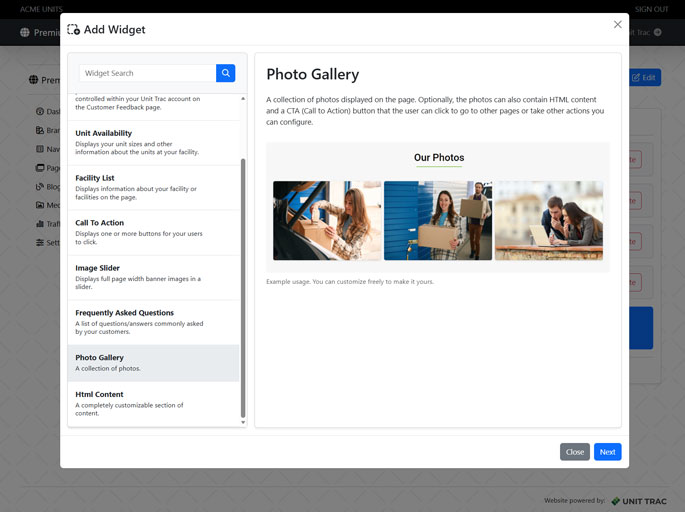Select the Unit Availability widget

tap(153, 142)
